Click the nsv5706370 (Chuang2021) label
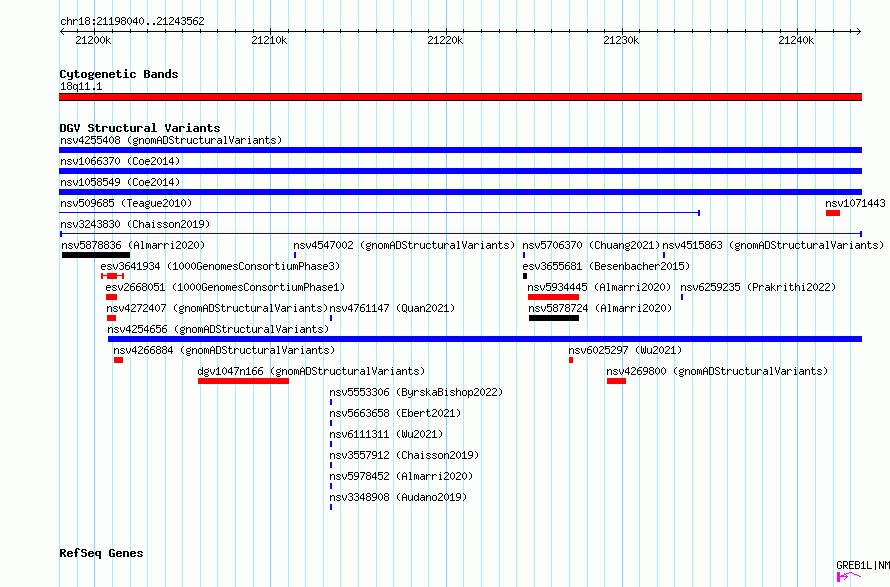Screen dimensions: 890x587 (591, 245)
